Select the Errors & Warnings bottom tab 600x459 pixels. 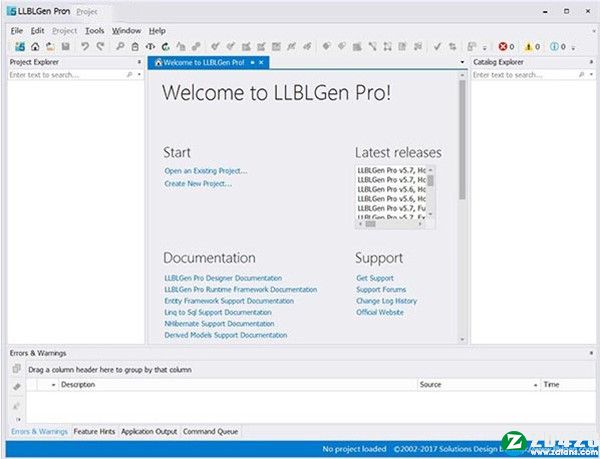click(39, 431)
